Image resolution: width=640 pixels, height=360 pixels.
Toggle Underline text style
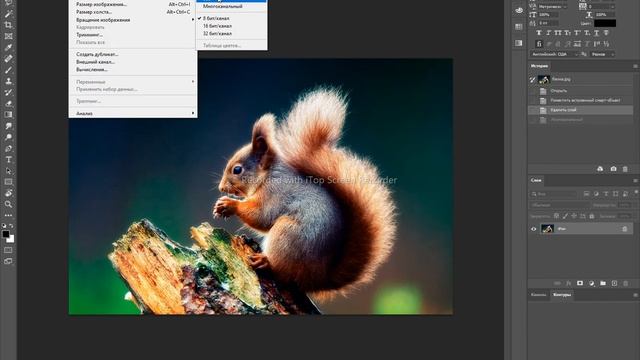pos(596,33)
